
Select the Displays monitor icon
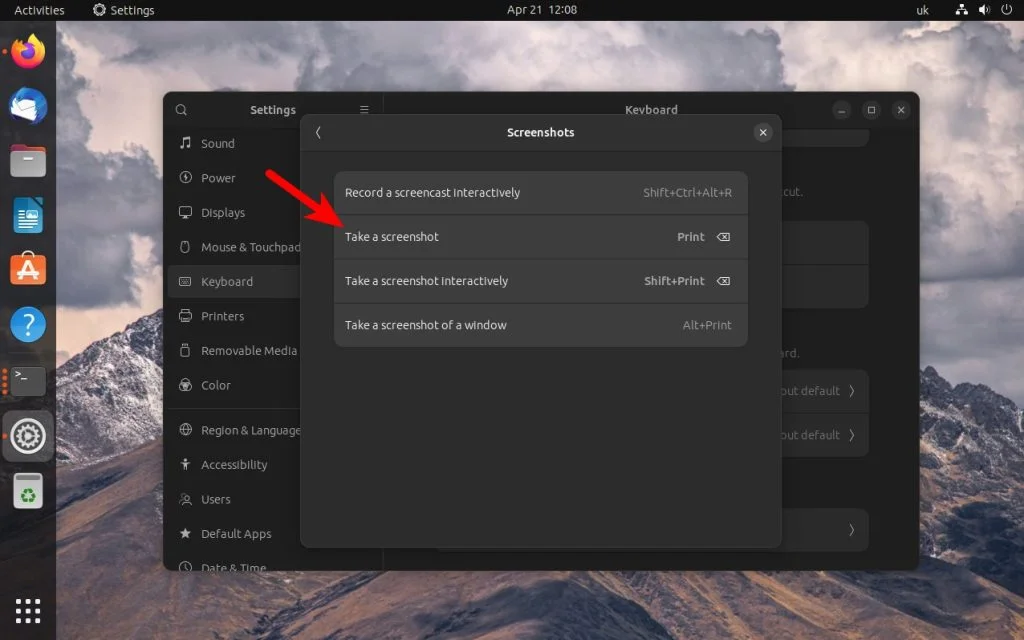pyautogui.click(x=184, y=212)
